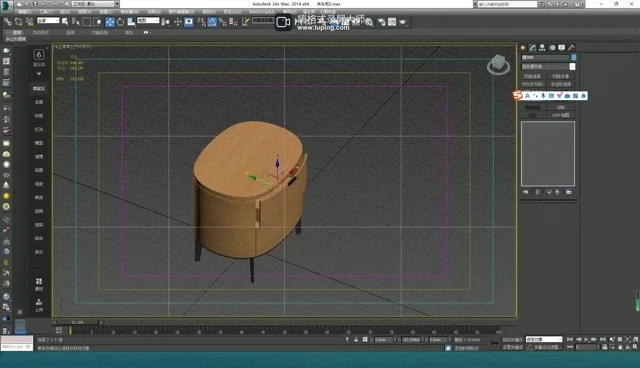Click the Create panel star icon
Image resolution: width=640 pixels, height=368 pixels.
coord(524,48)
